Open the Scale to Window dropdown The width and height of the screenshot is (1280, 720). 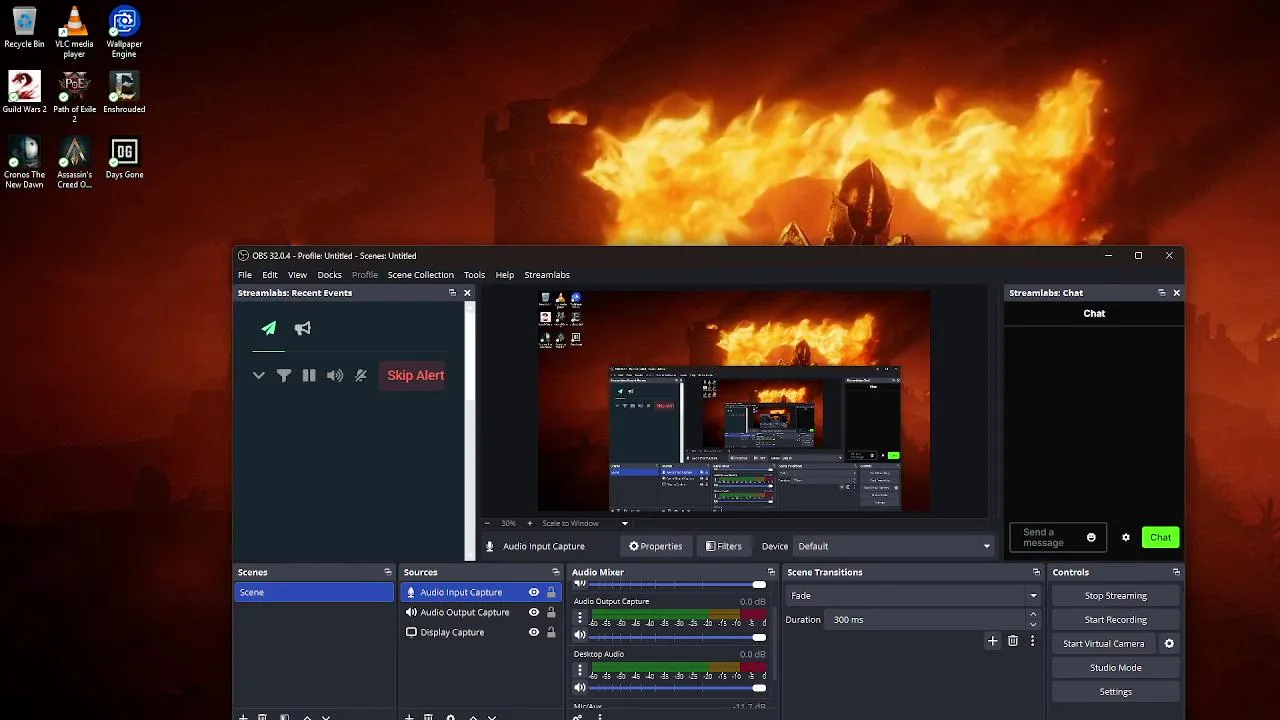click(x=585, y=523)
